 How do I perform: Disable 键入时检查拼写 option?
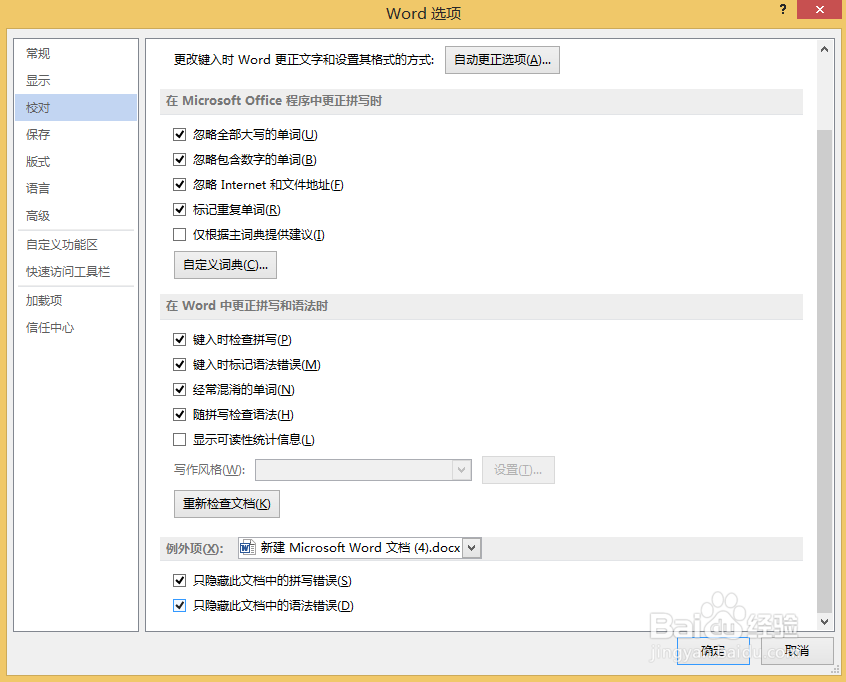point(179,339)
